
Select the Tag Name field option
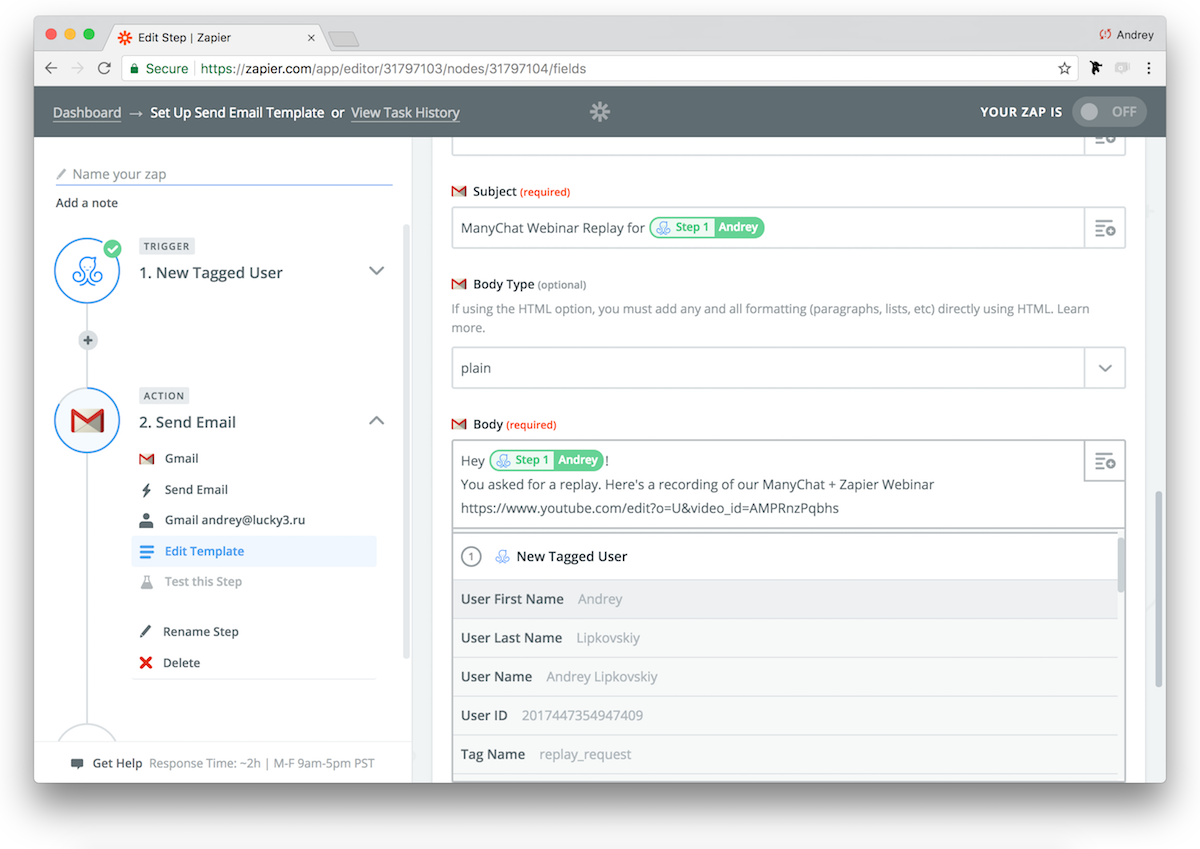coord(785,755)
